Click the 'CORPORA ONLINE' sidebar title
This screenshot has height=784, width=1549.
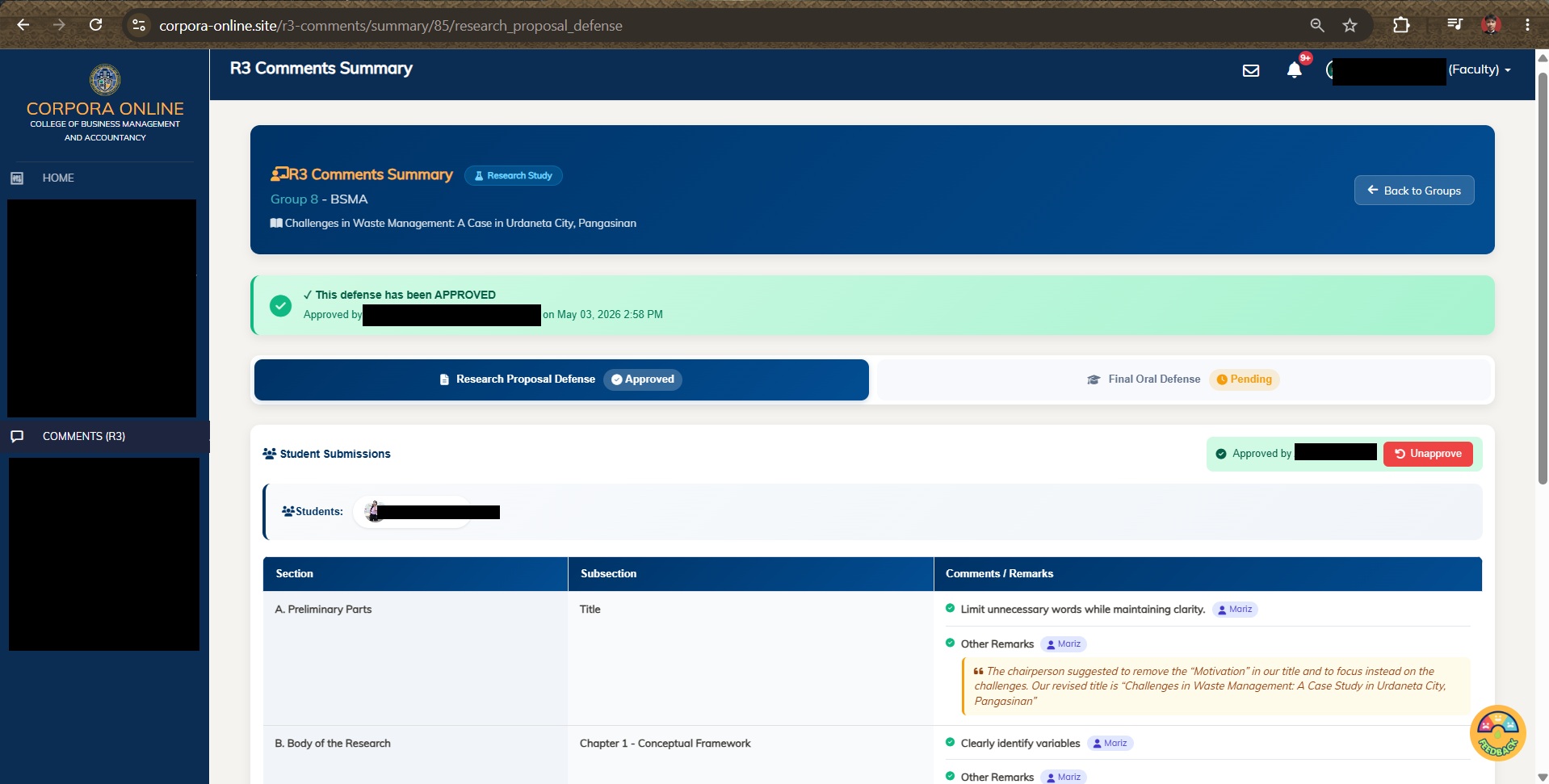(x=105, y=108)
